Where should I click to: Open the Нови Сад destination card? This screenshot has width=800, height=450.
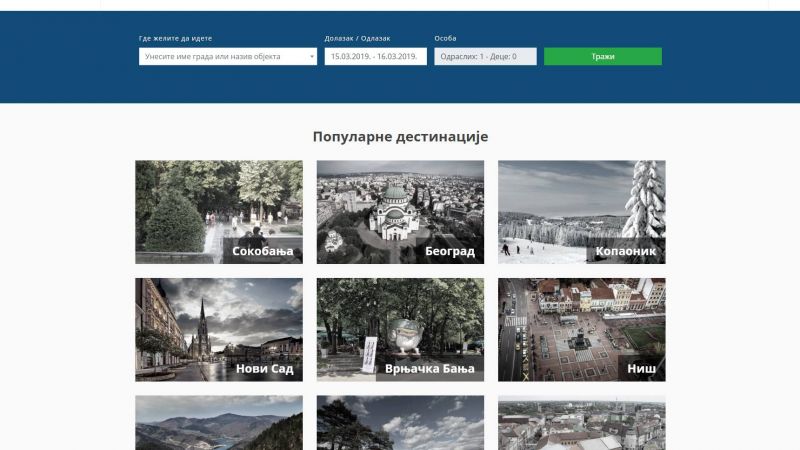coord(219,330)
